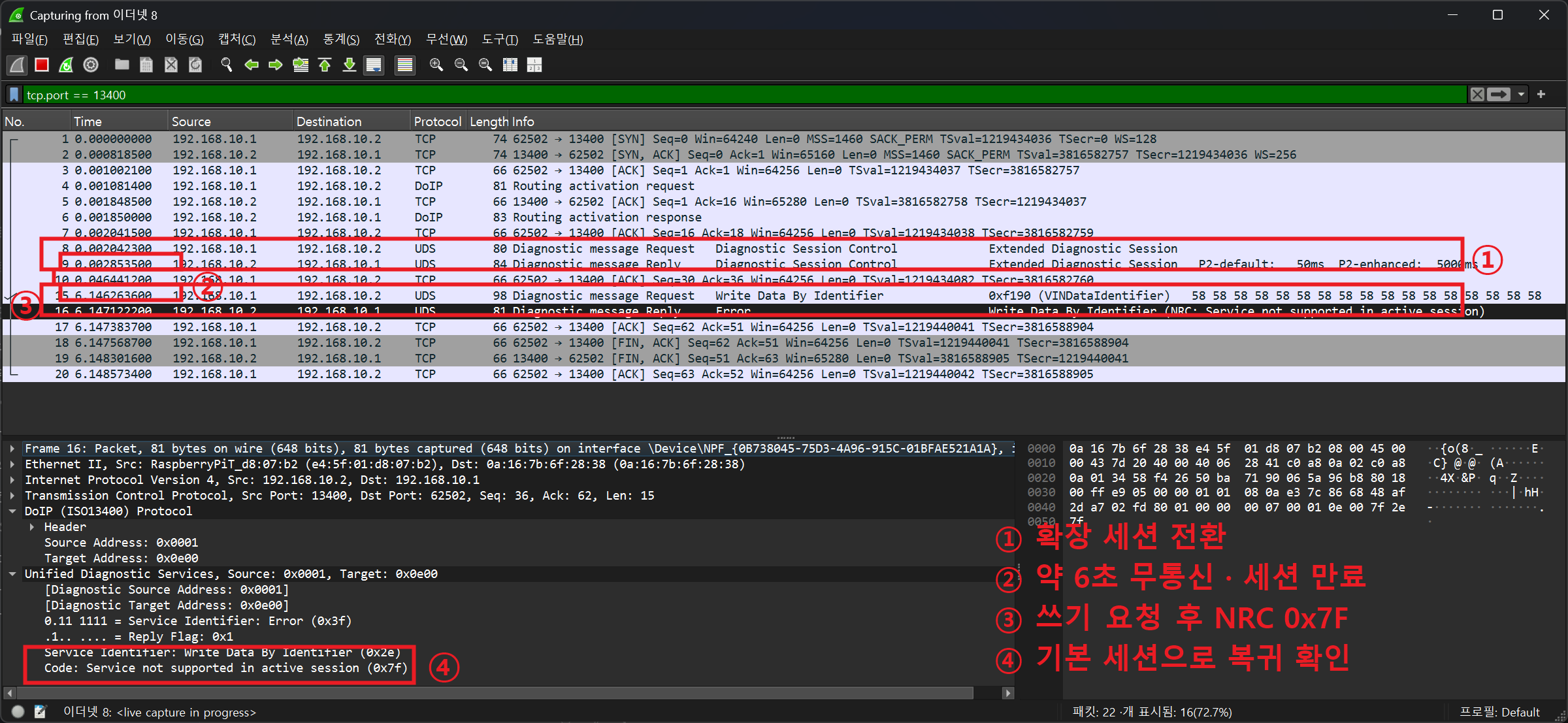Viewport: 1568px width, 723px height.
Task: Open the 전화(Y) menu
Action: (x=392, y=39)
